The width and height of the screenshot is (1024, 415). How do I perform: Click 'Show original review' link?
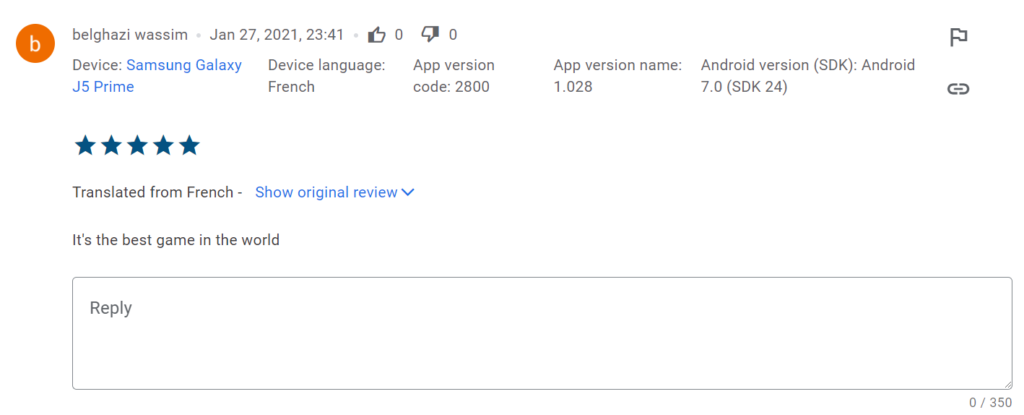[326, 192]
